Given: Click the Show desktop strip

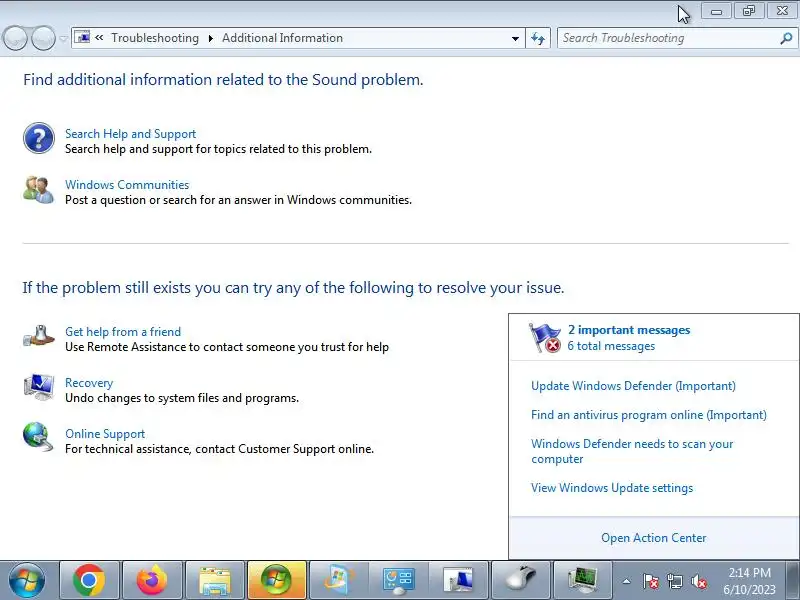Looking at the screenshot, I should pos(794,580).
